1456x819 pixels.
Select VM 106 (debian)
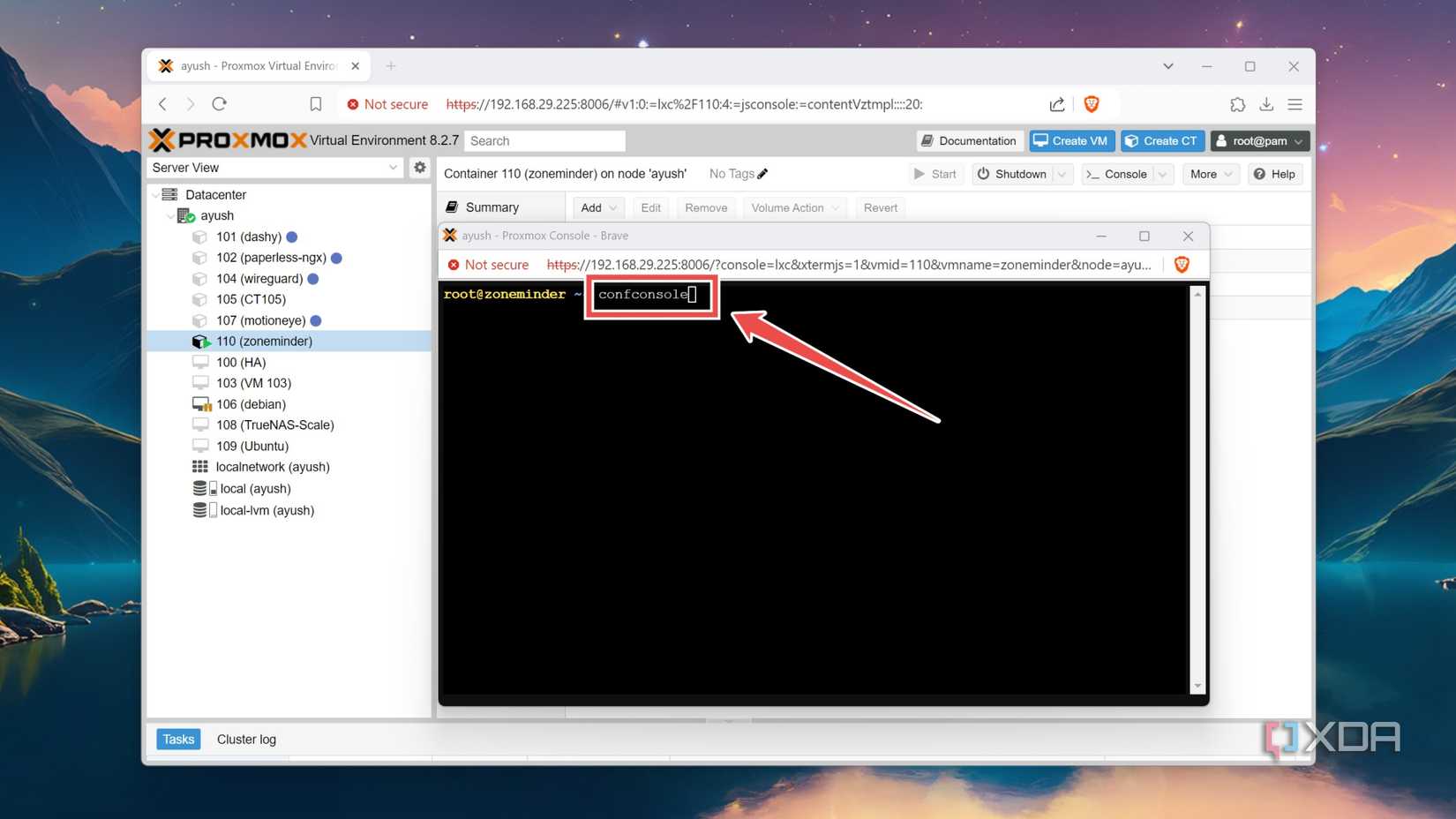pyautogui.click(x=251, y=404)
